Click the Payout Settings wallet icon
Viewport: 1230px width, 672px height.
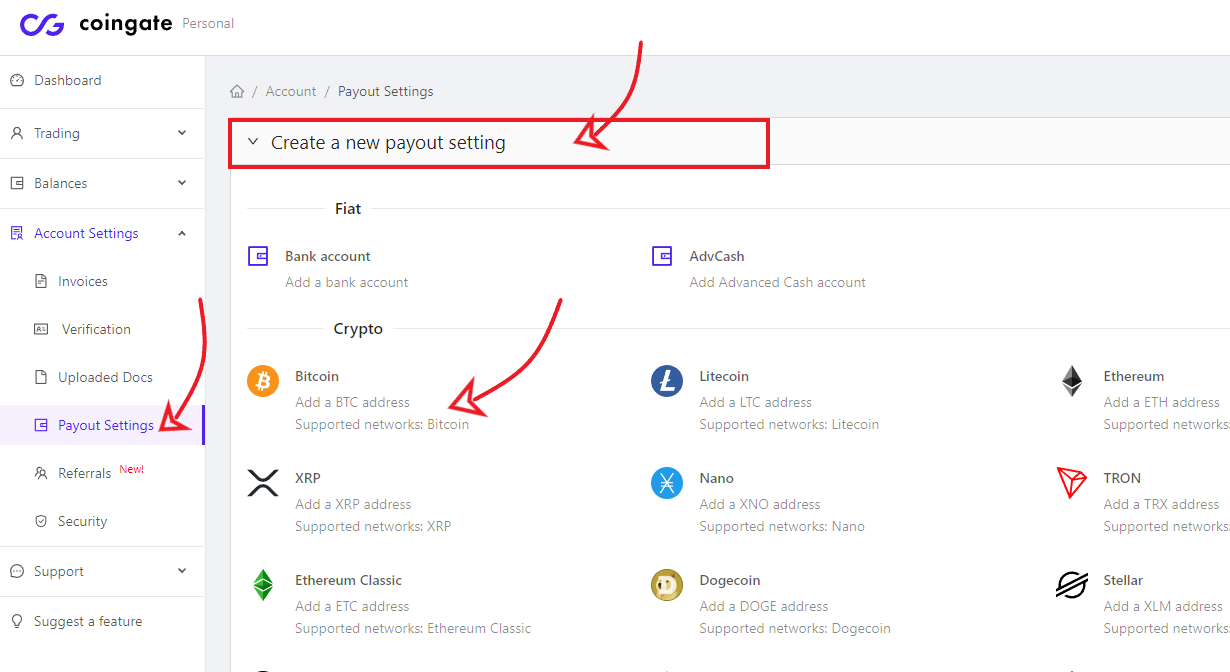(x=41, y=425)
